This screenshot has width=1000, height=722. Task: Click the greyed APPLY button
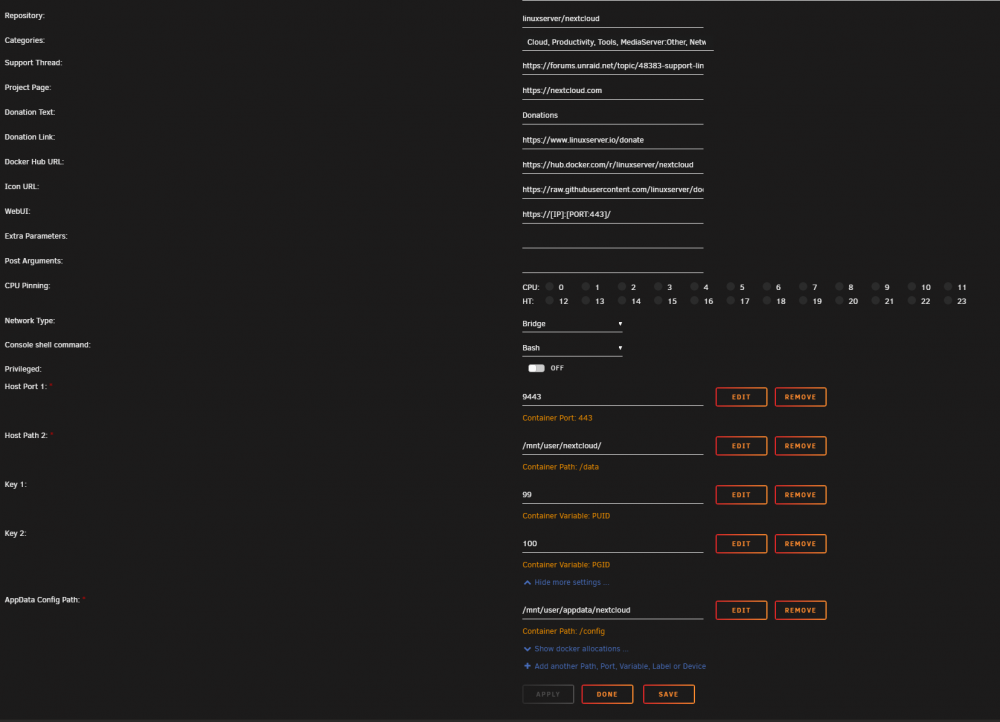pos(548,694)
